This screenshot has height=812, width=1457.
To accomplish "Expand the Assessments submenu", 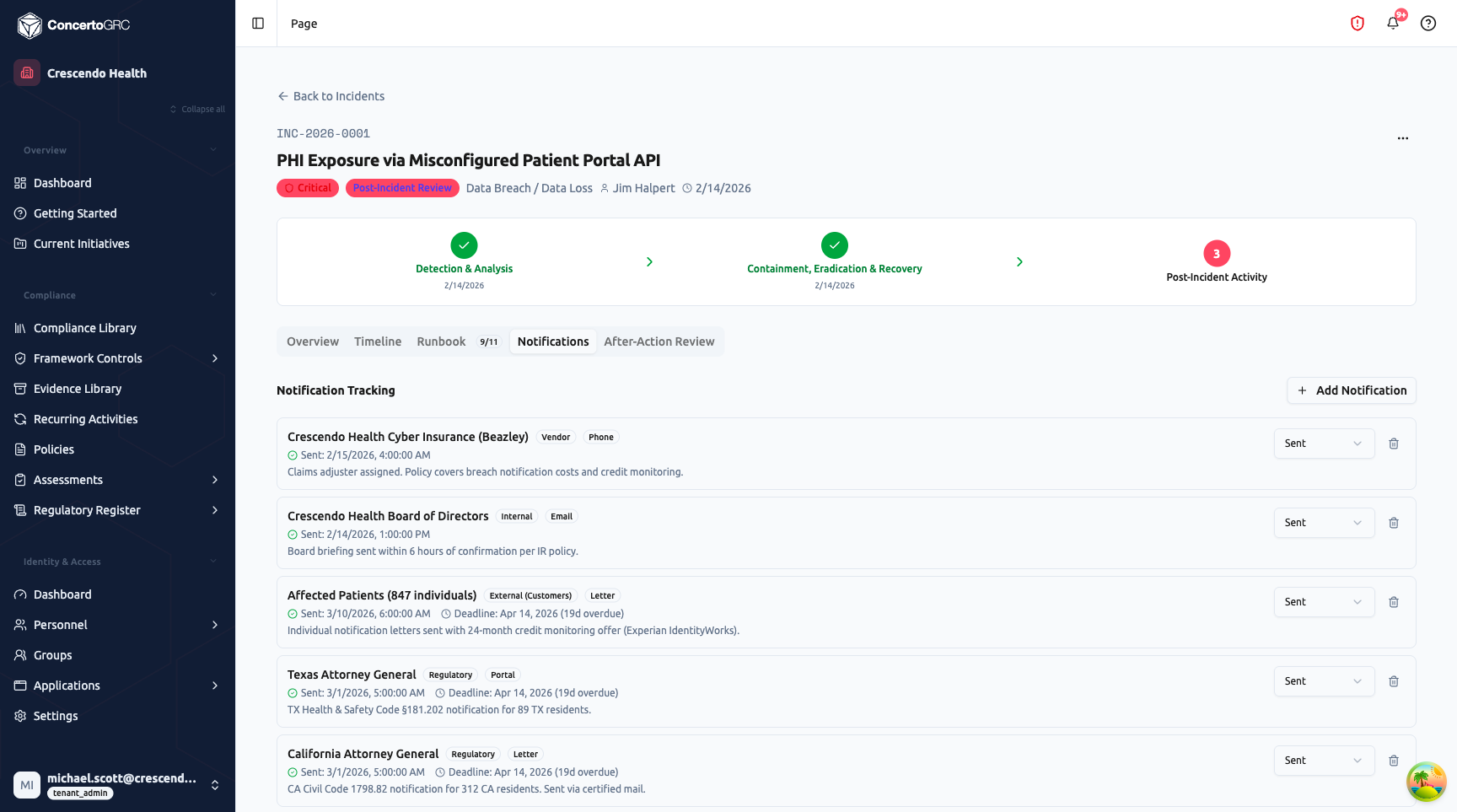I will click(215, 480).
